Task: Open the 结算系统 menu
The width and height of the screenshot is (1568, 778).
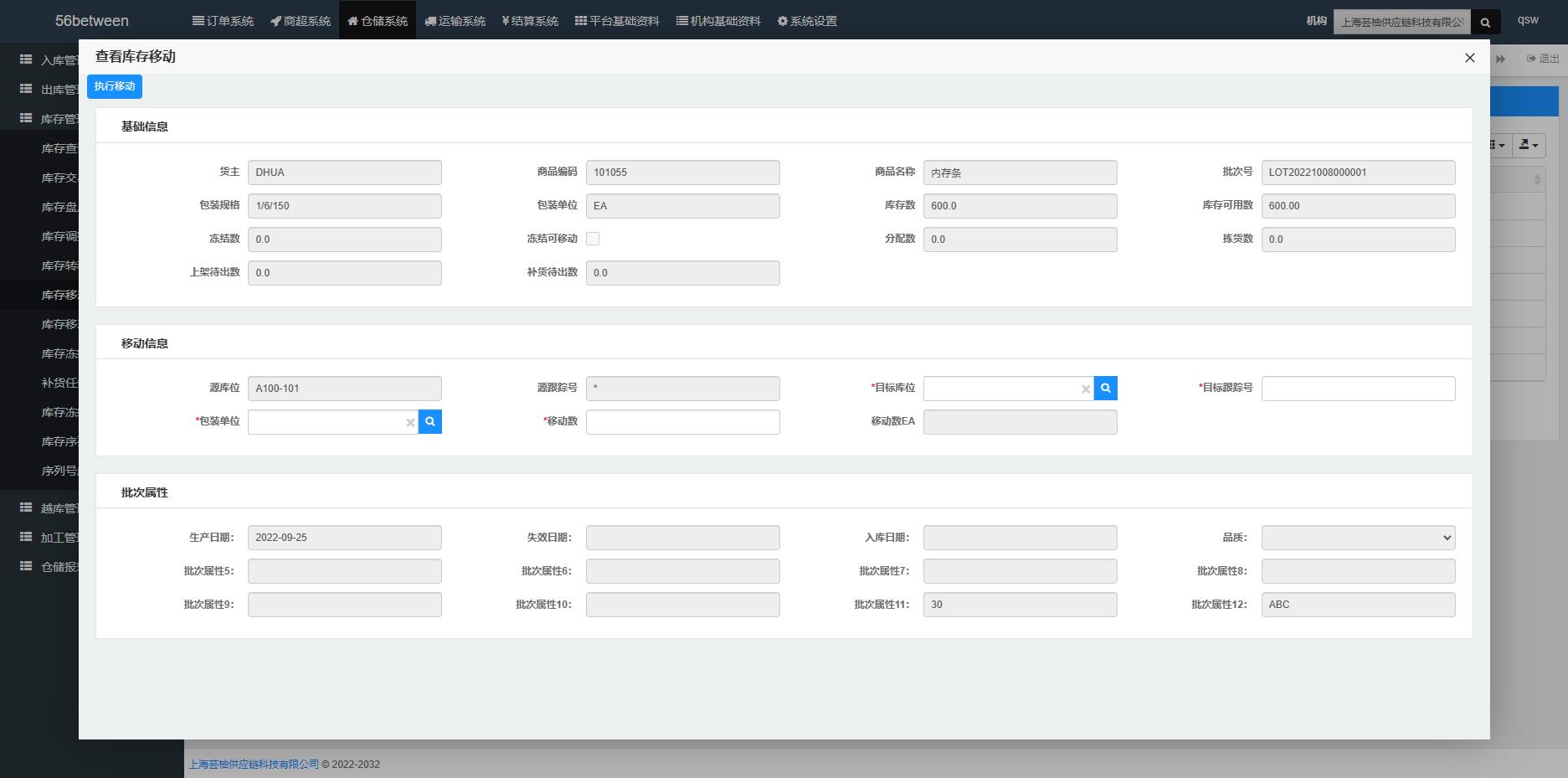Action: (530, 21)
